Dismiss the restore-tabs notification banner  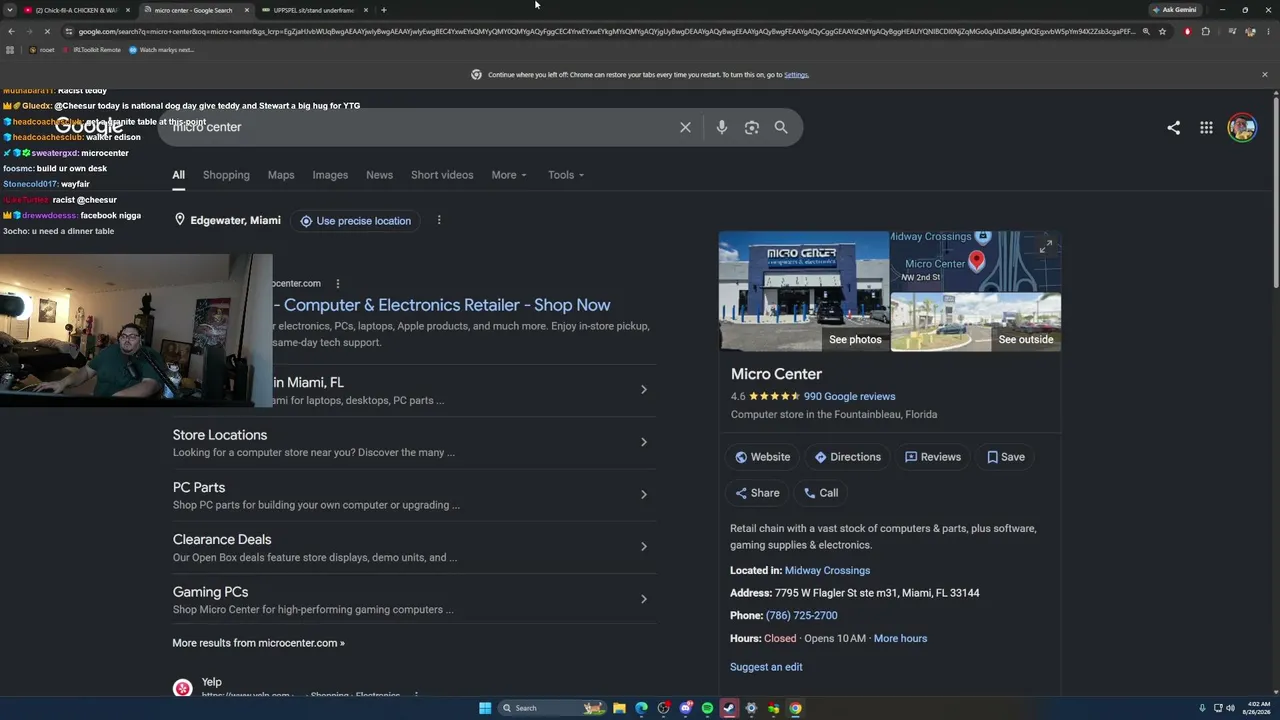[x=1264, y=75]
